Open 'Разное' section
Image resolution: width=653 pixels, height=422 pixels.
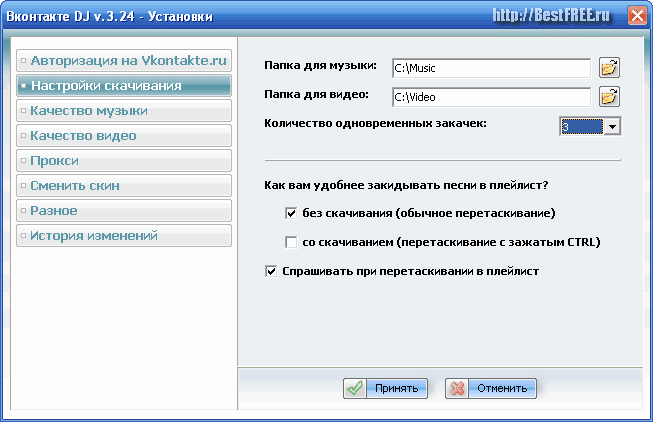[x=124, y=211]
